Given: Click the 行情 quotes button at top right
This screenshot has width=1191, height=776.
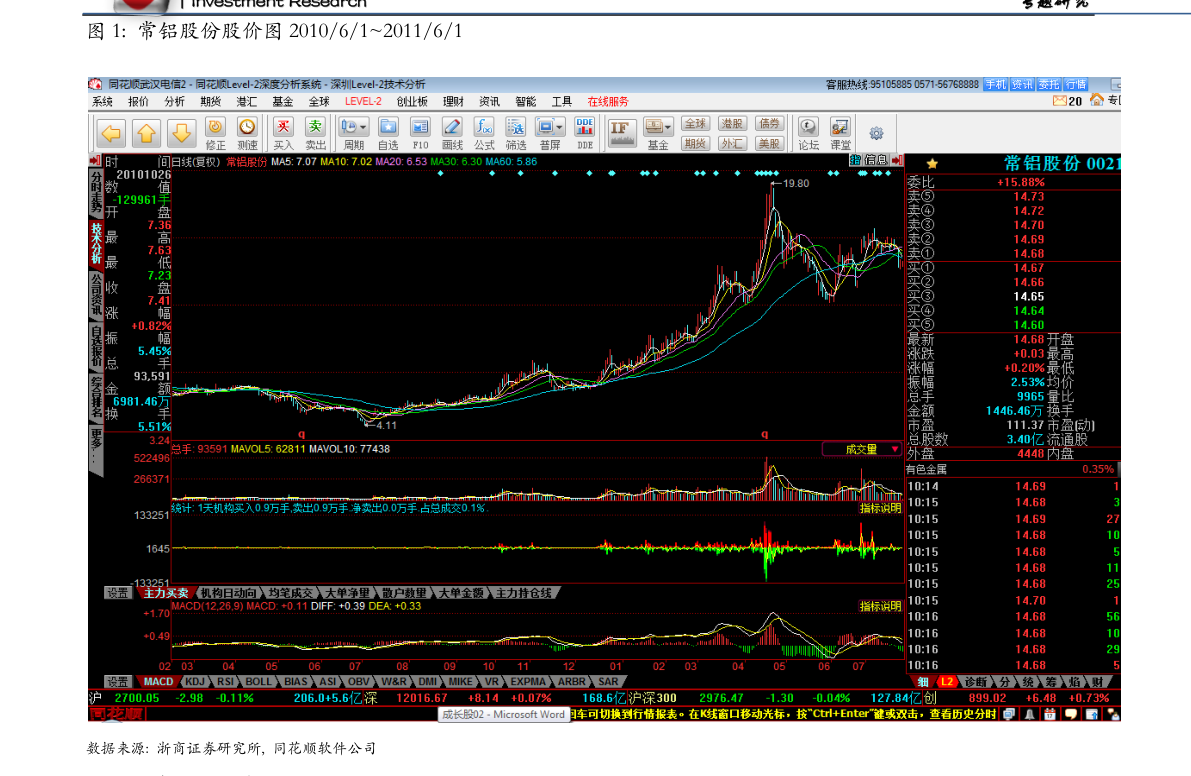Looking at the screenshot, I should pos(1076,84).
